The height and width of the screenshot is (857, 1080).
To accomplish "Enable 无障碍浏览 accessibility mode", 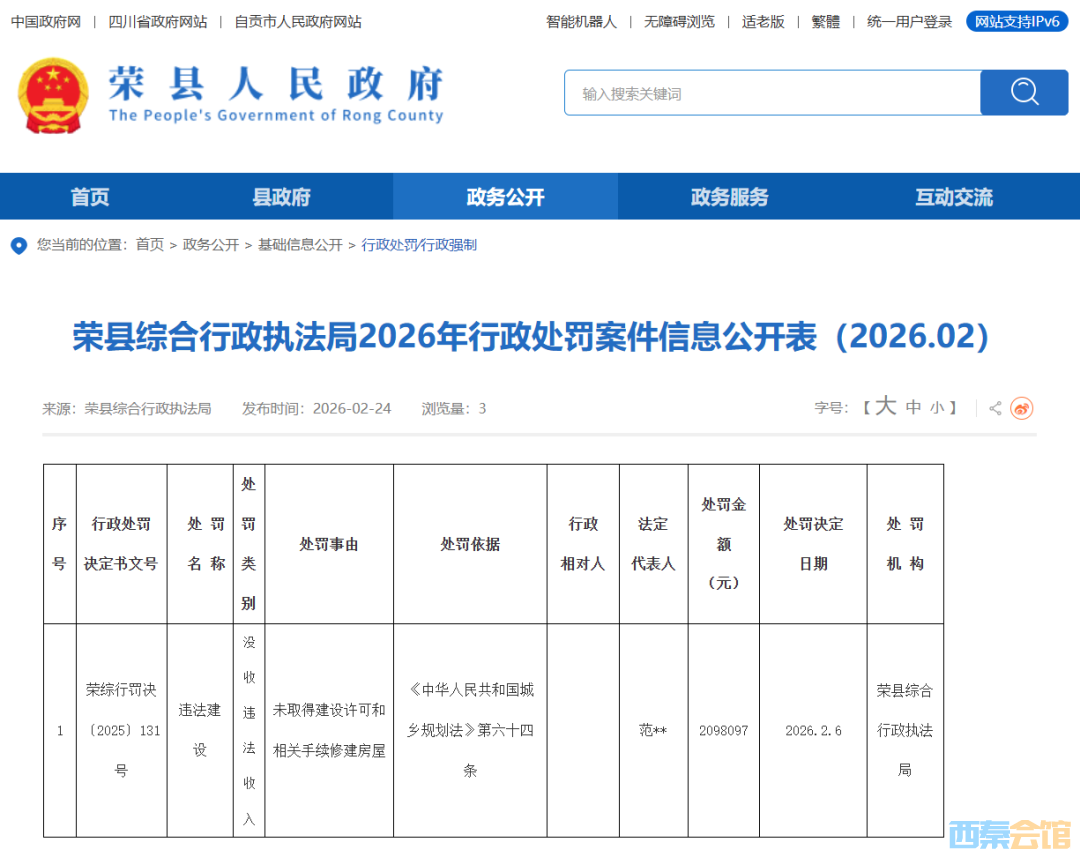I will [679, 21].
